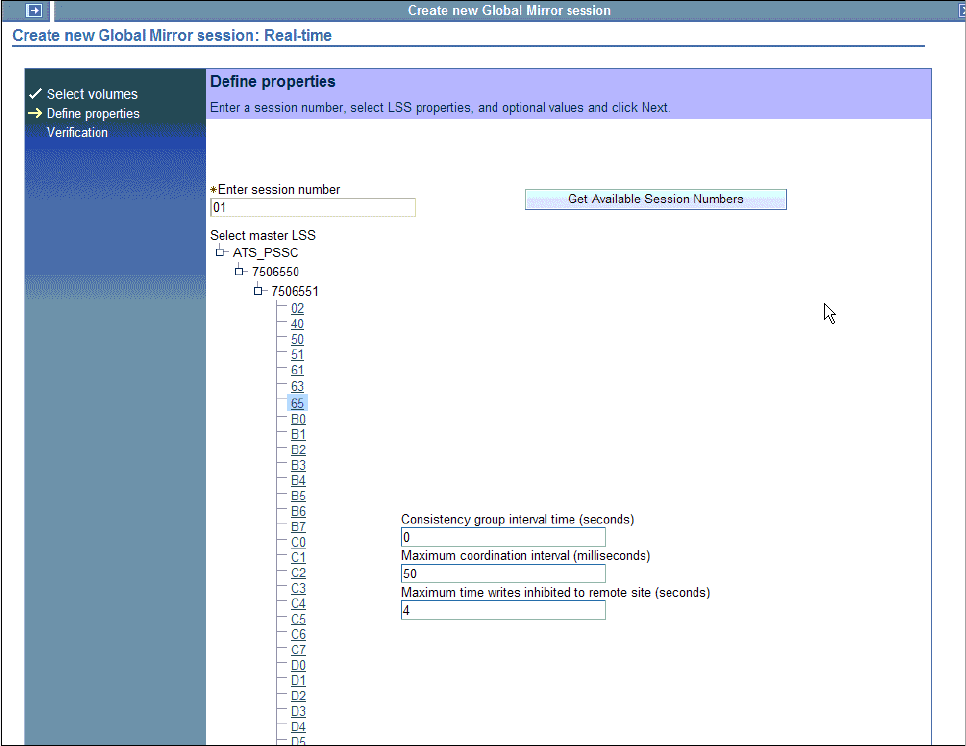Screen dimensions: 966x746
Task: Select master LSS C6
Action: [298, 635]
